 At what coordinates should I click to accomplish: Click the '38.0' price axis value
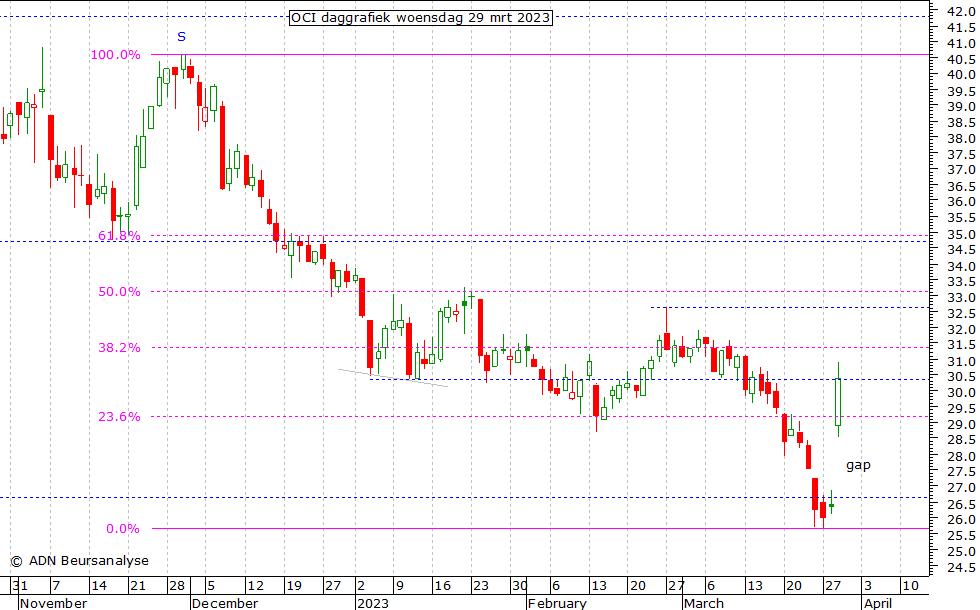pyautogui.click(x=961, y=139)
